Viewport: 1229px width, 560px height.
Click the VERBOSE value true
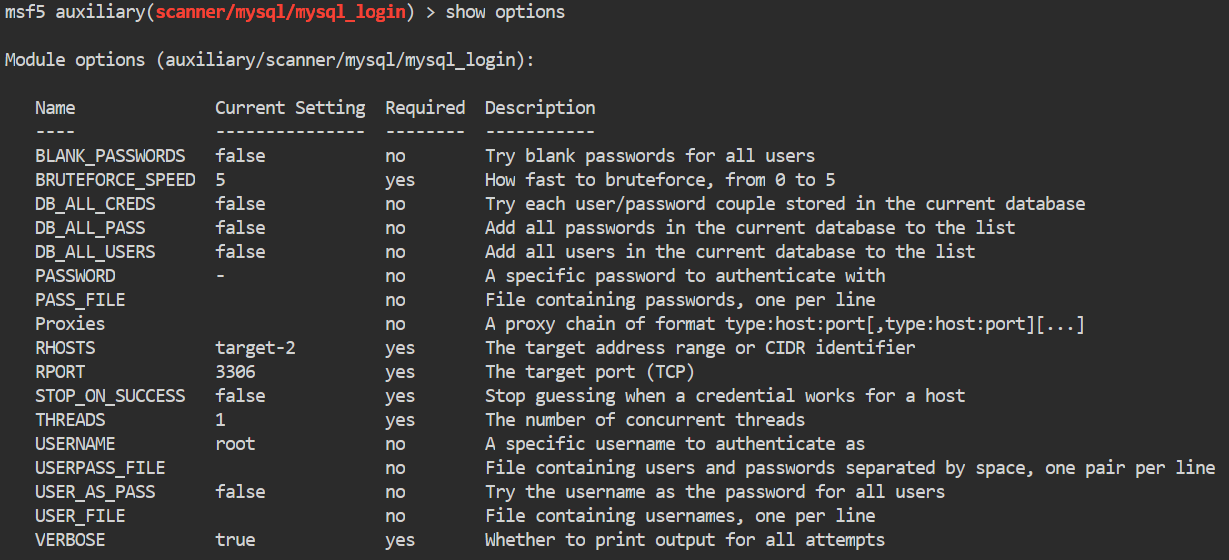click(235, 540)
